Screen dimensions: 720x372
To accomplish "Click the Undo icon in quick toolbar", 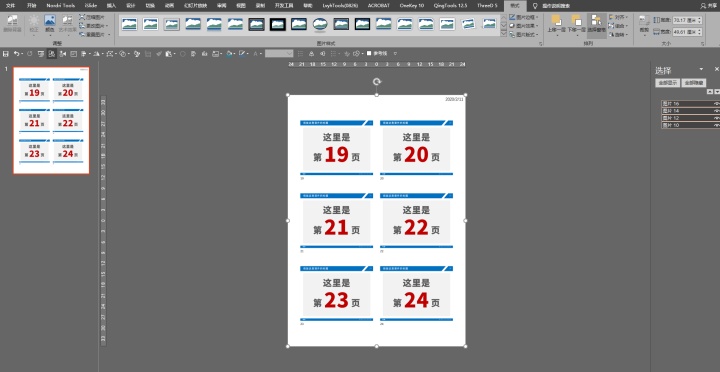I will tap(16, 54).
